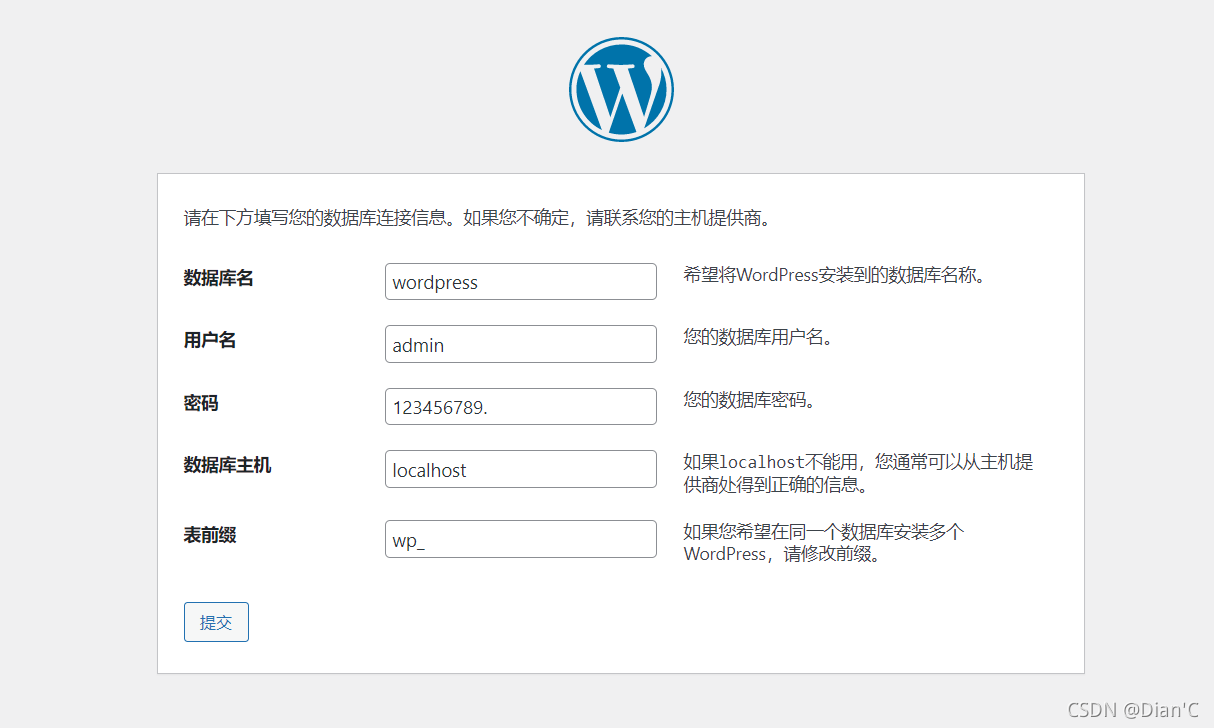Submit the form with the 提交 button
This screenshot has height=728, width=1214.
[x=216, y=622]
